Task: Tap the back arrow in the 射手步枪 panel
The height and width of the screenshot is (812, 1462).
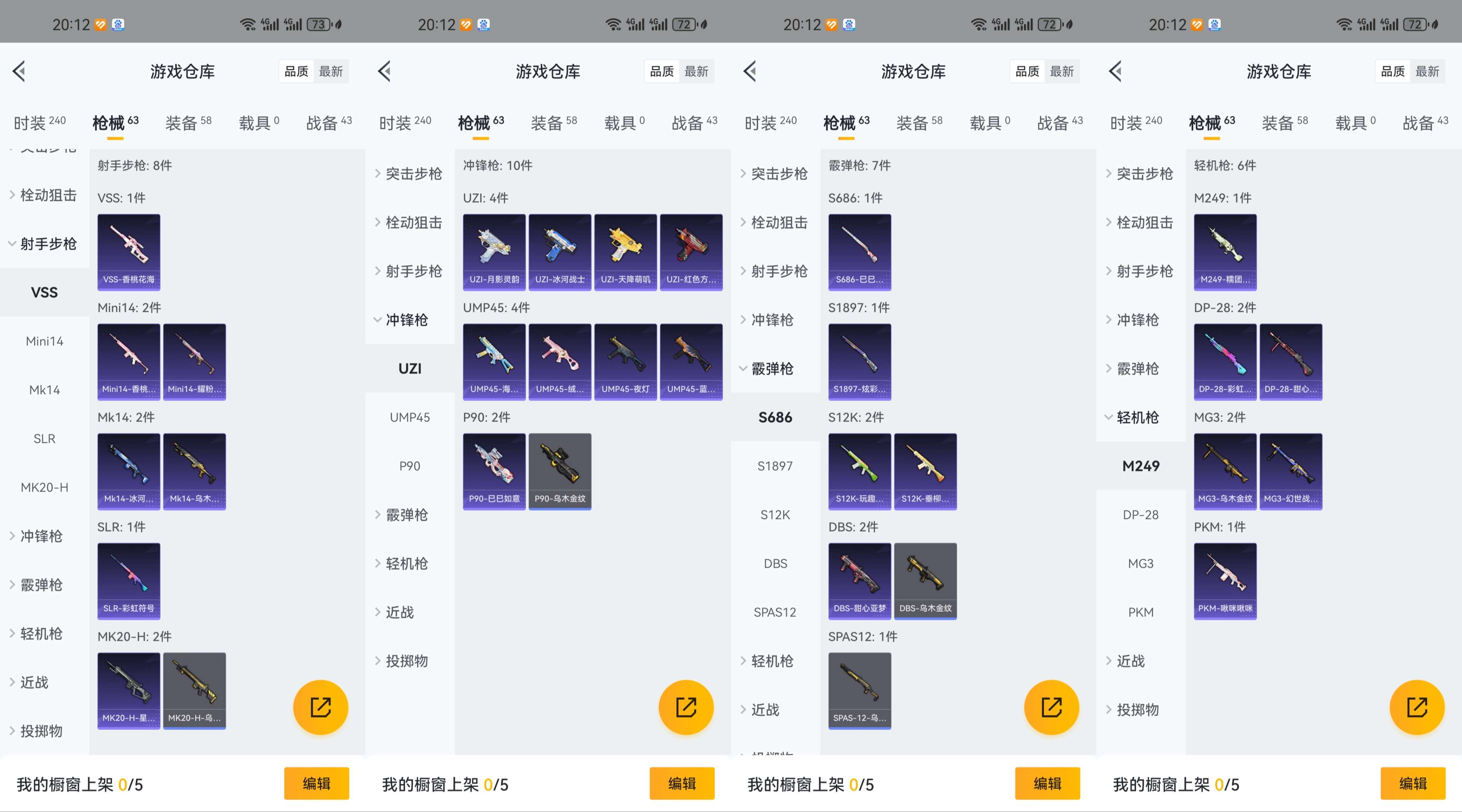Action: pos(19,71)
